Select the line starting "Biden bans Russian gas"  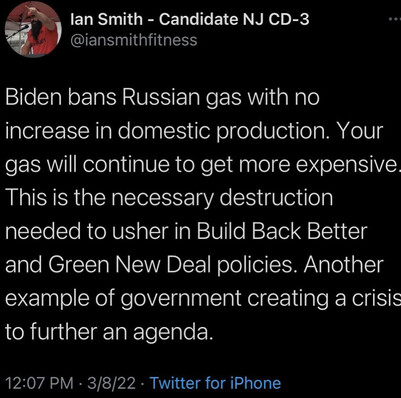[162, 98]
